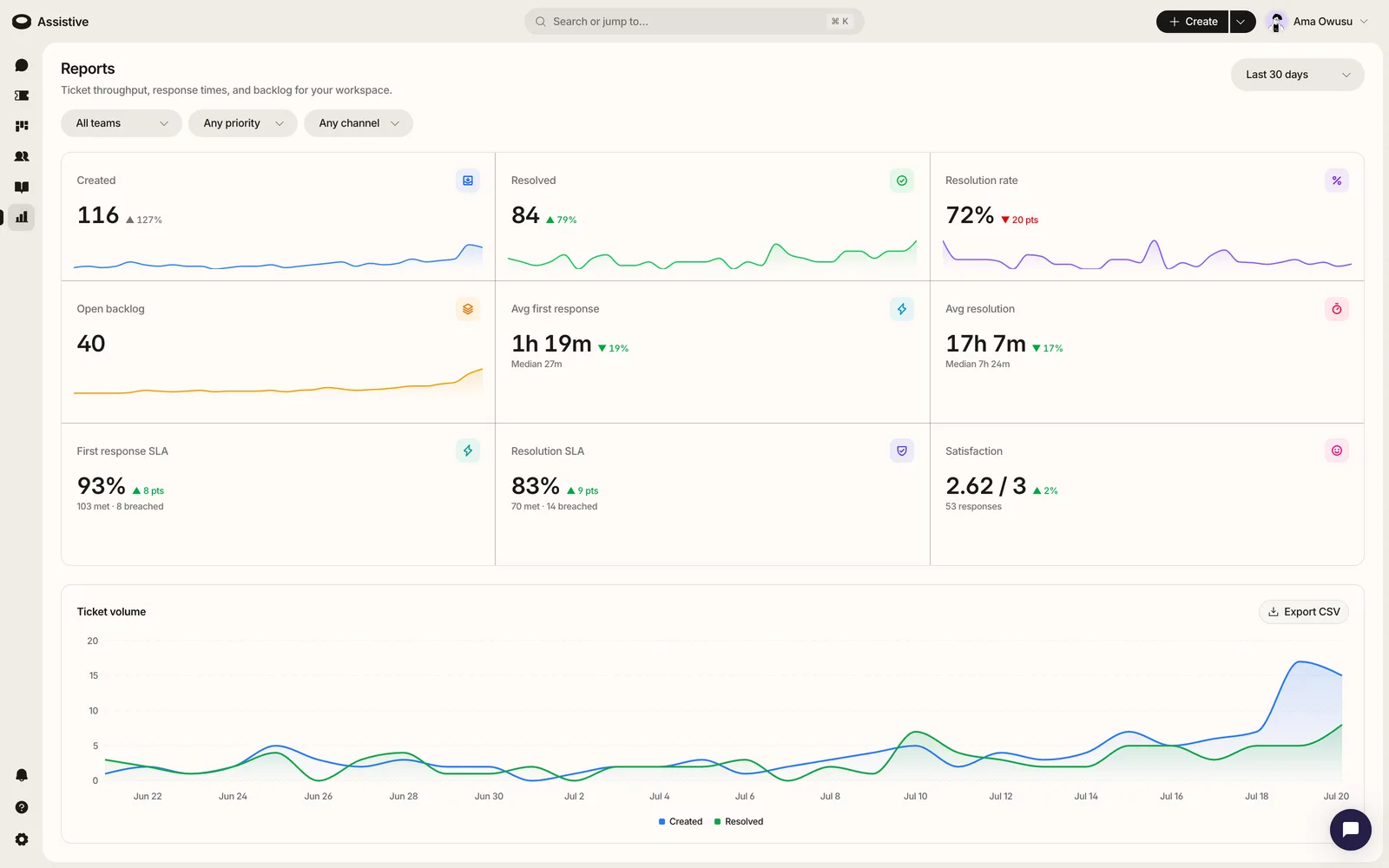Click the ⌘K shortcut badge
1389x868 pixels.
(x=839, y=22)
